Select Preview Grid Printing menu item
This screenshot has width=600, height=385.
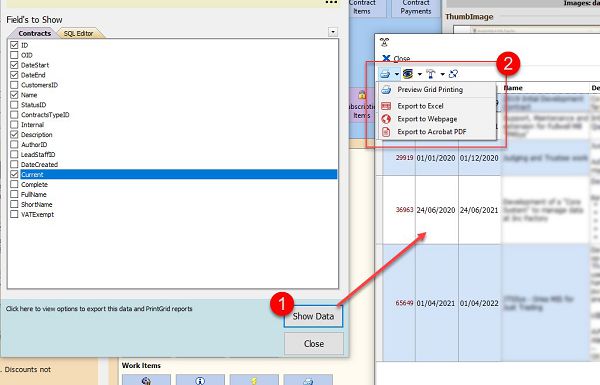[430, 90]
